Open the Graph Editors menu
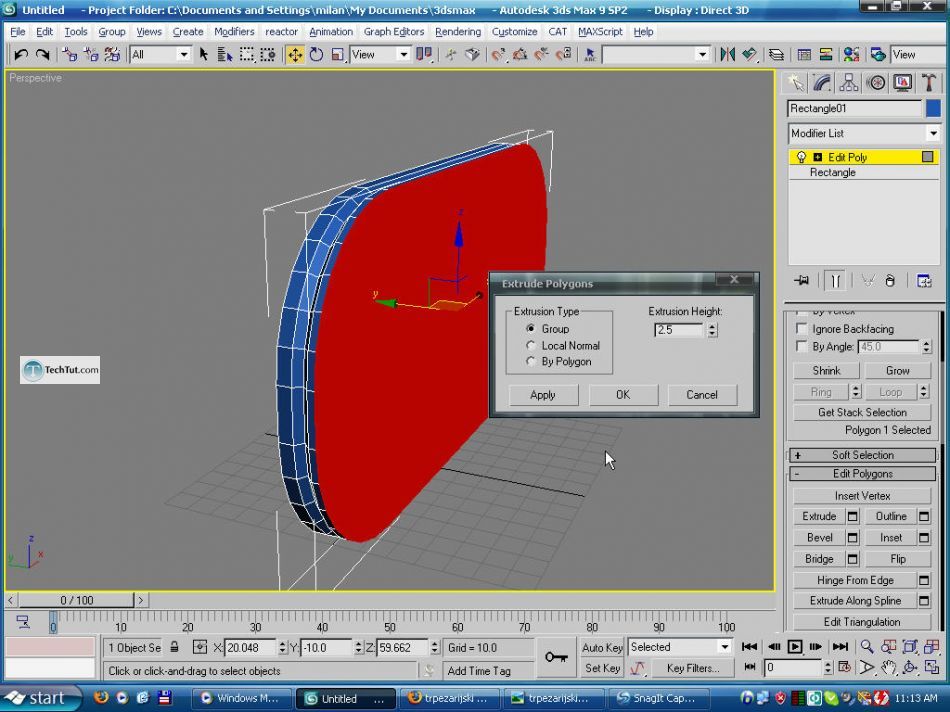Viewport: 950px width, 712px height. [394, 32]
